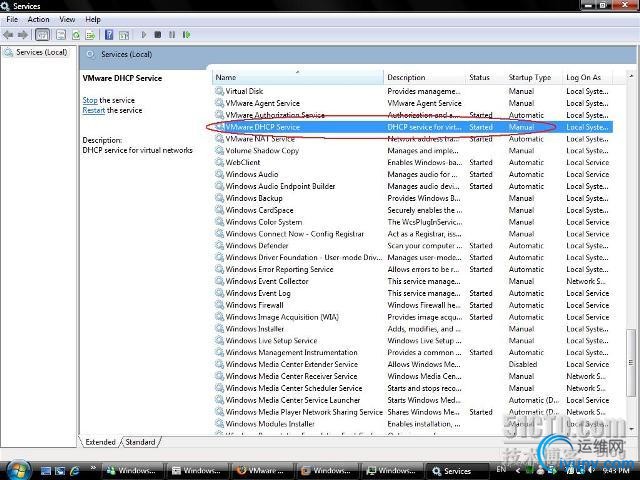The height and width of the screenshot is (480, 640).
Task: Select Windows Audio Endpoint Builder row
Action: [413, 186]
